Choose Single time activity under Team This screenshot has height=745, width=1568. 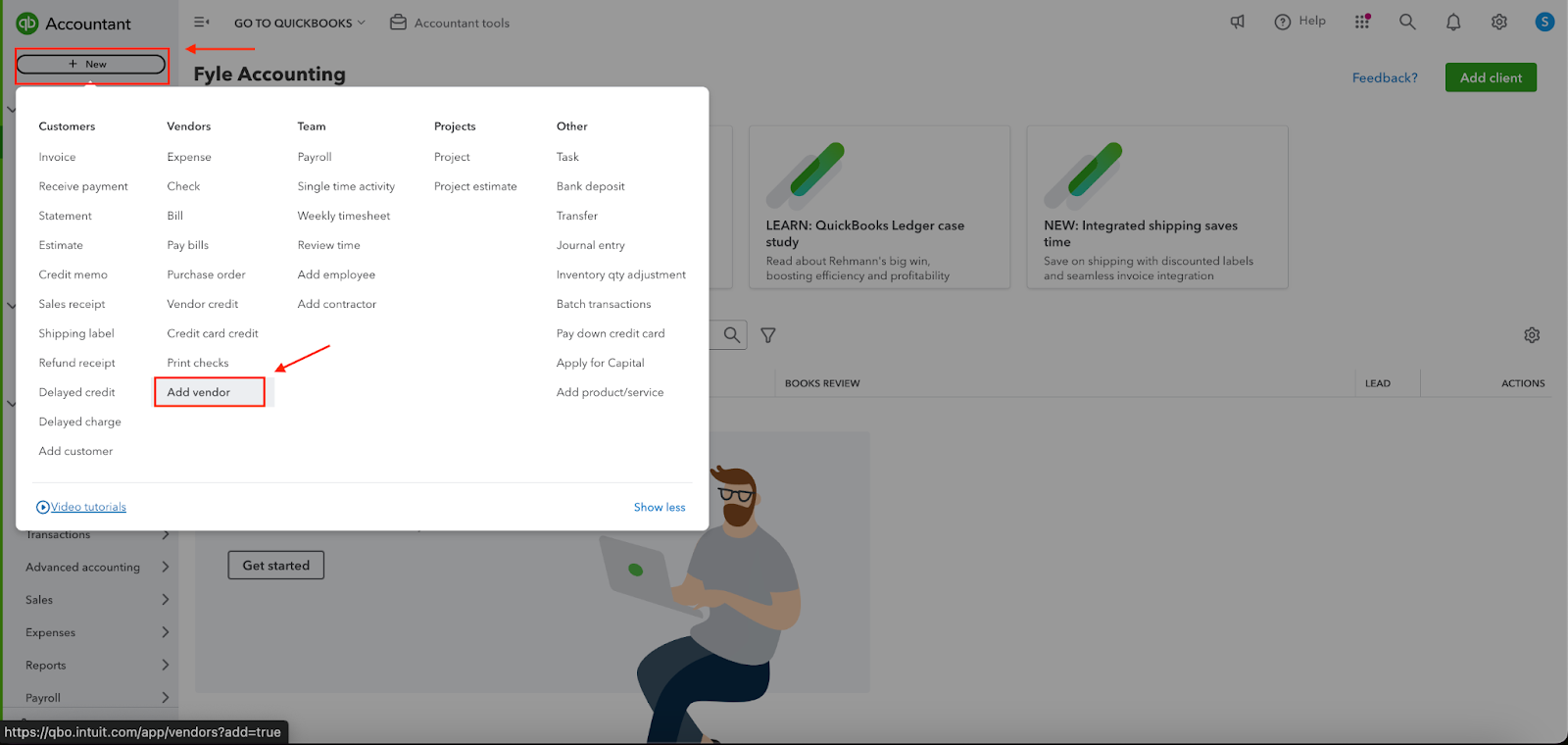tap(346, 186)
